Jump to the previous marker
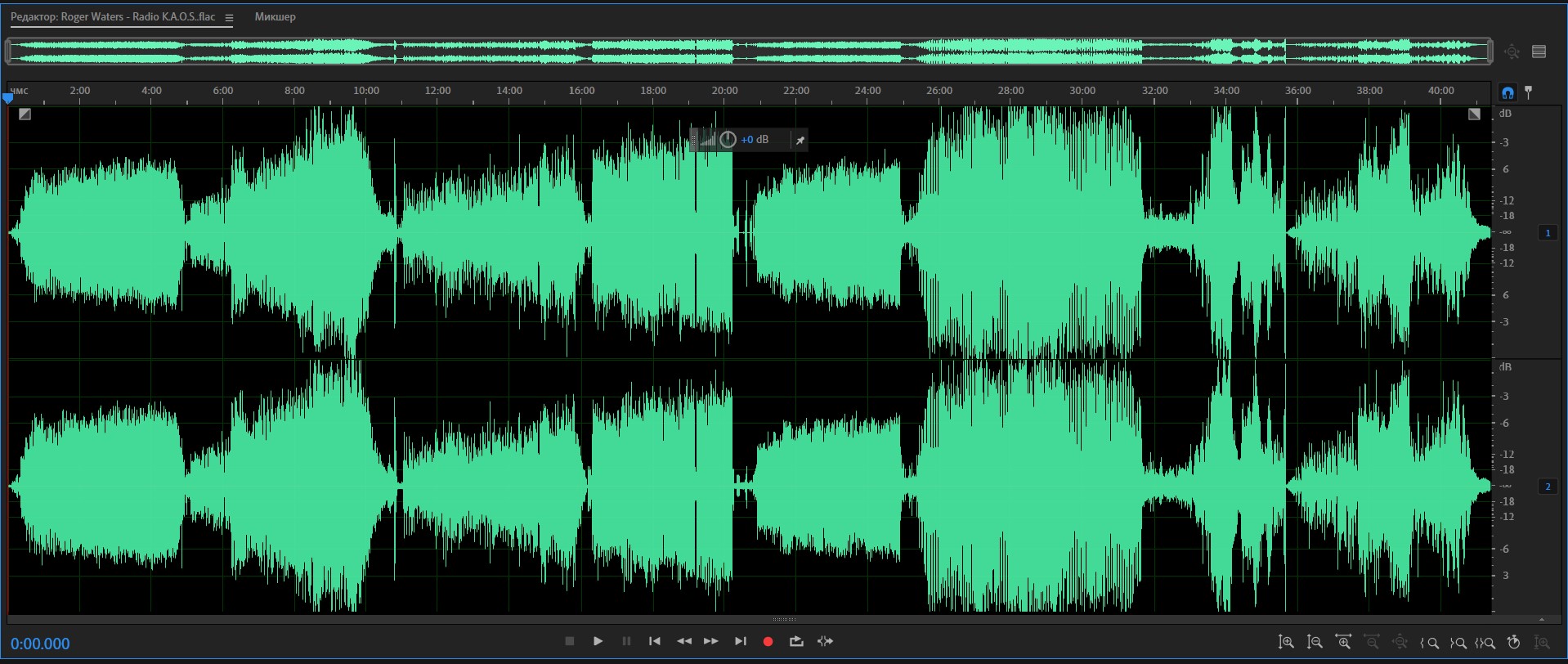 pos(655,642)
